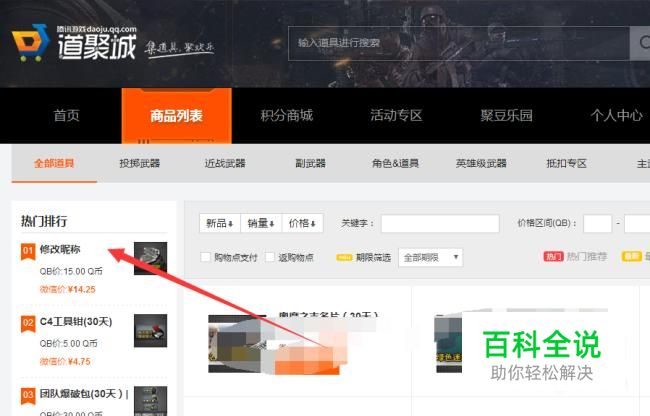650x416 pixels.
Task: Open the 积分商城 nav tab
Action: [x=286, y=115]
